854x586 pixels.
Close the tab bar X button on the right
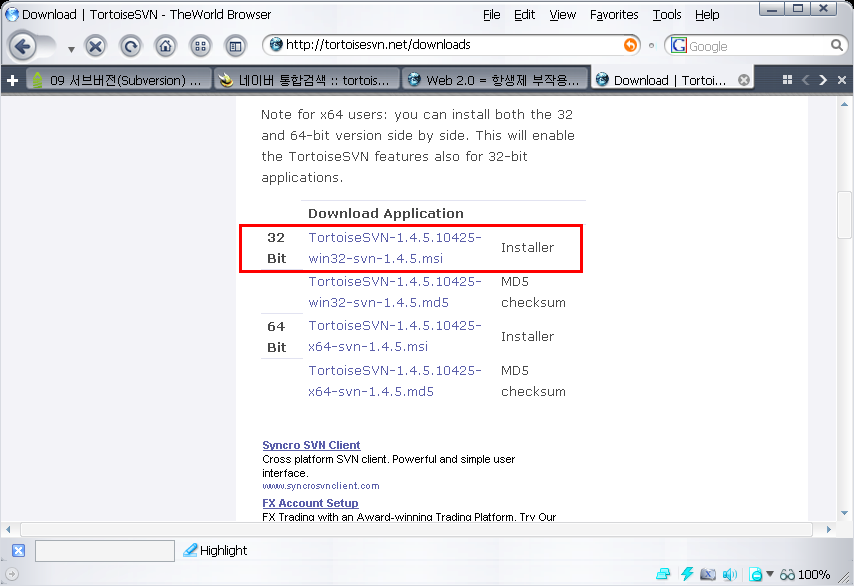[841, 80]
